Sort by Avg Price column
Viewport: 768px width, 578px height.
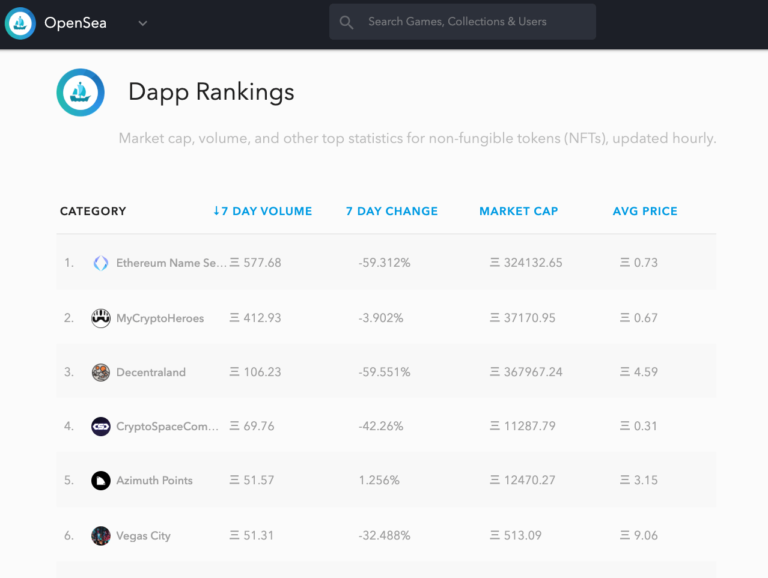pyautogui.click(x=645, y=211)
